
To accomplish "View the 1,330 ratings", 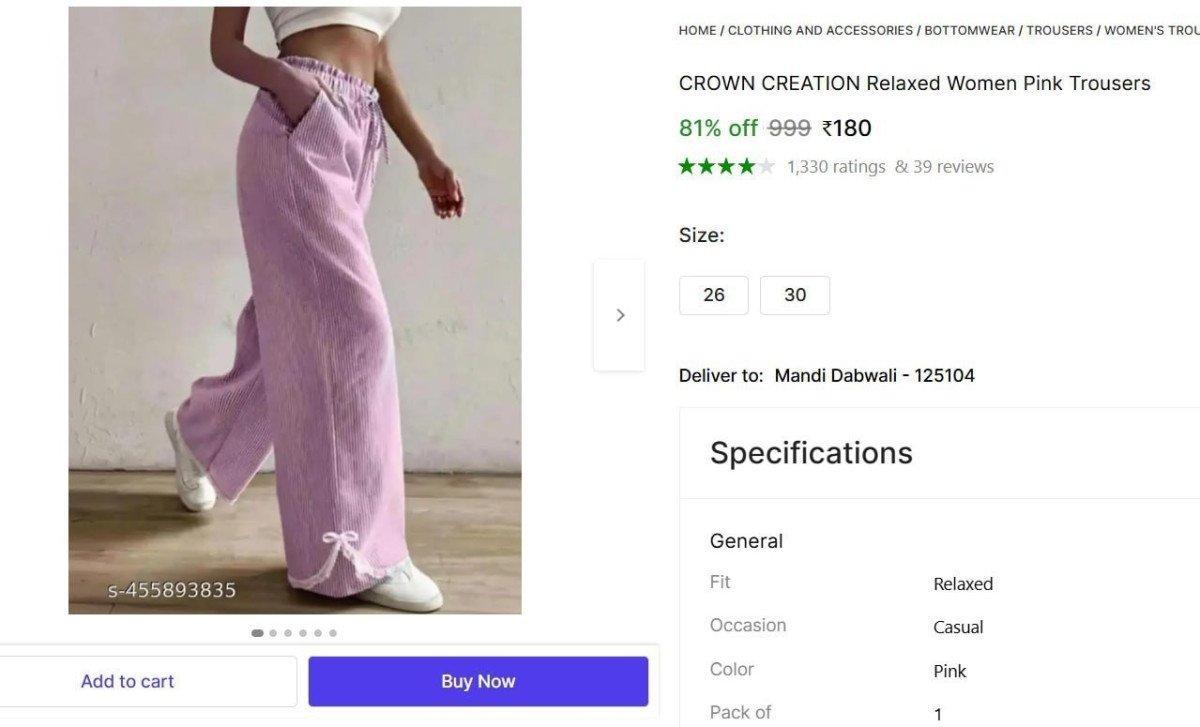I will pos(836,166).
